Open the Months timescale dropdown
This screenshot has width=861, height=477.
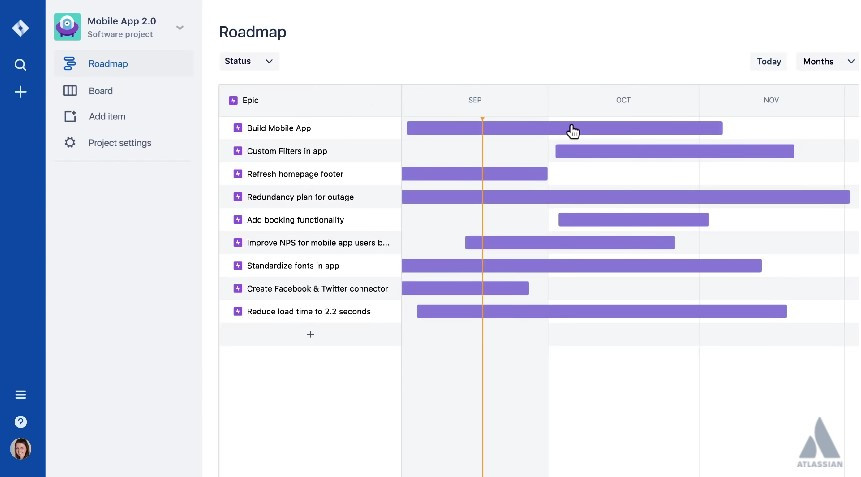pos(827,61)
